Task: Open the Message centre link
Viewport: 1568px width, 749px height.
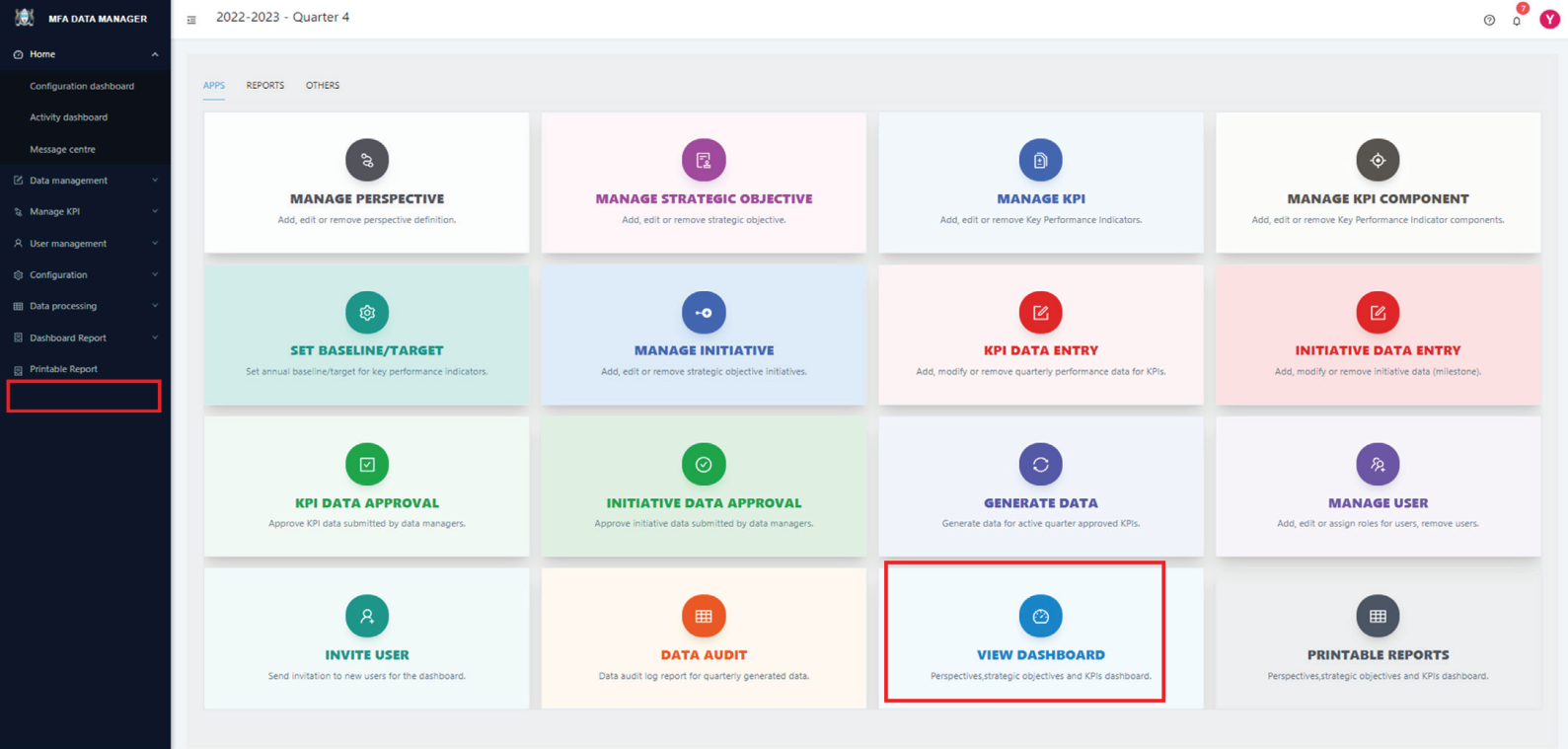Action: tap(63, 149)
